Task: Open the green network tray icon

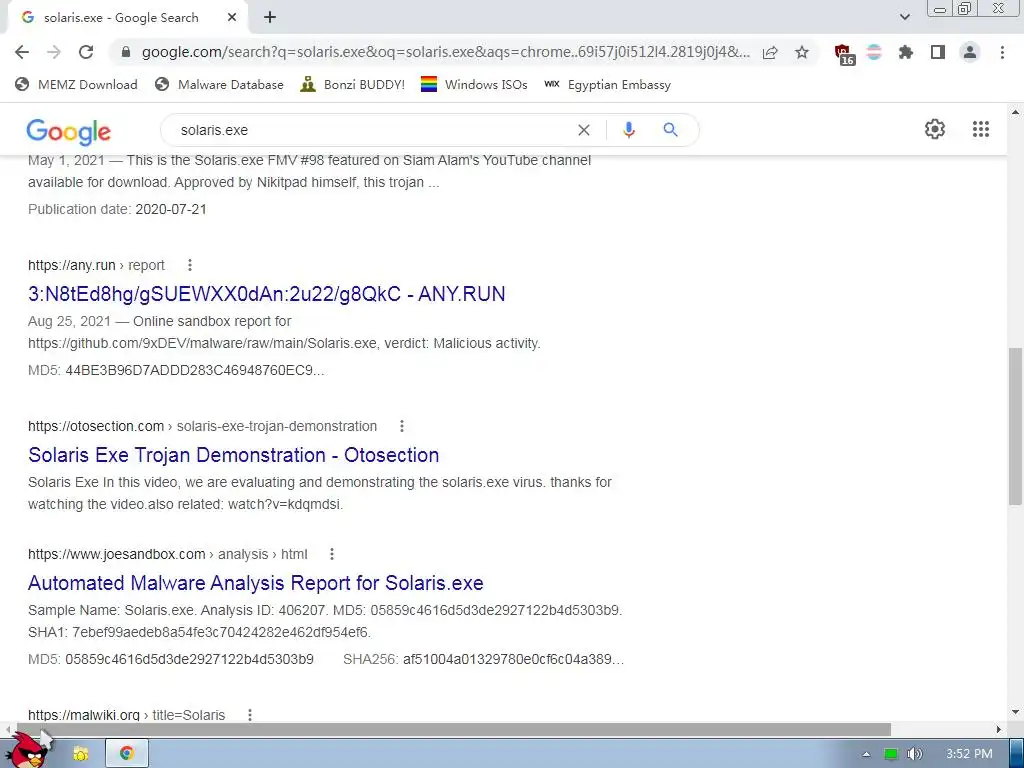Action: (891, 754)
